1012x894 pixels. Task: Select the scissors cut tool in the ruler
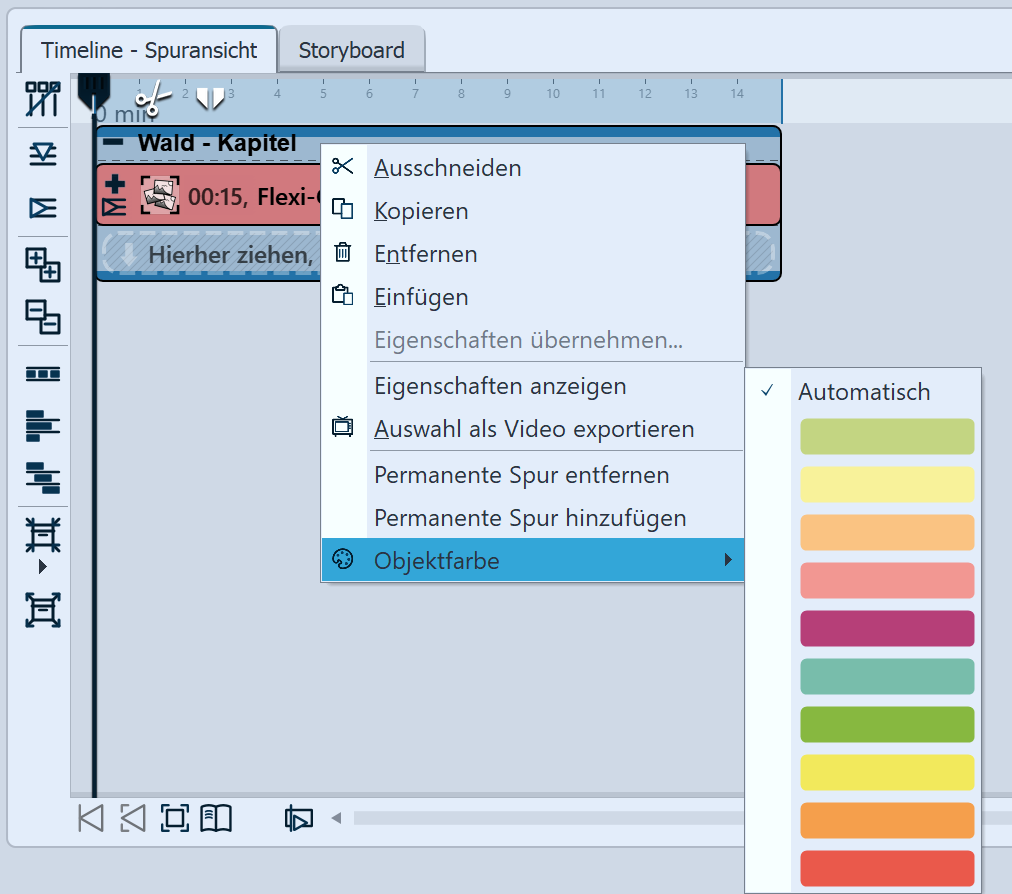pyautogui.click(x=154, y=101)
